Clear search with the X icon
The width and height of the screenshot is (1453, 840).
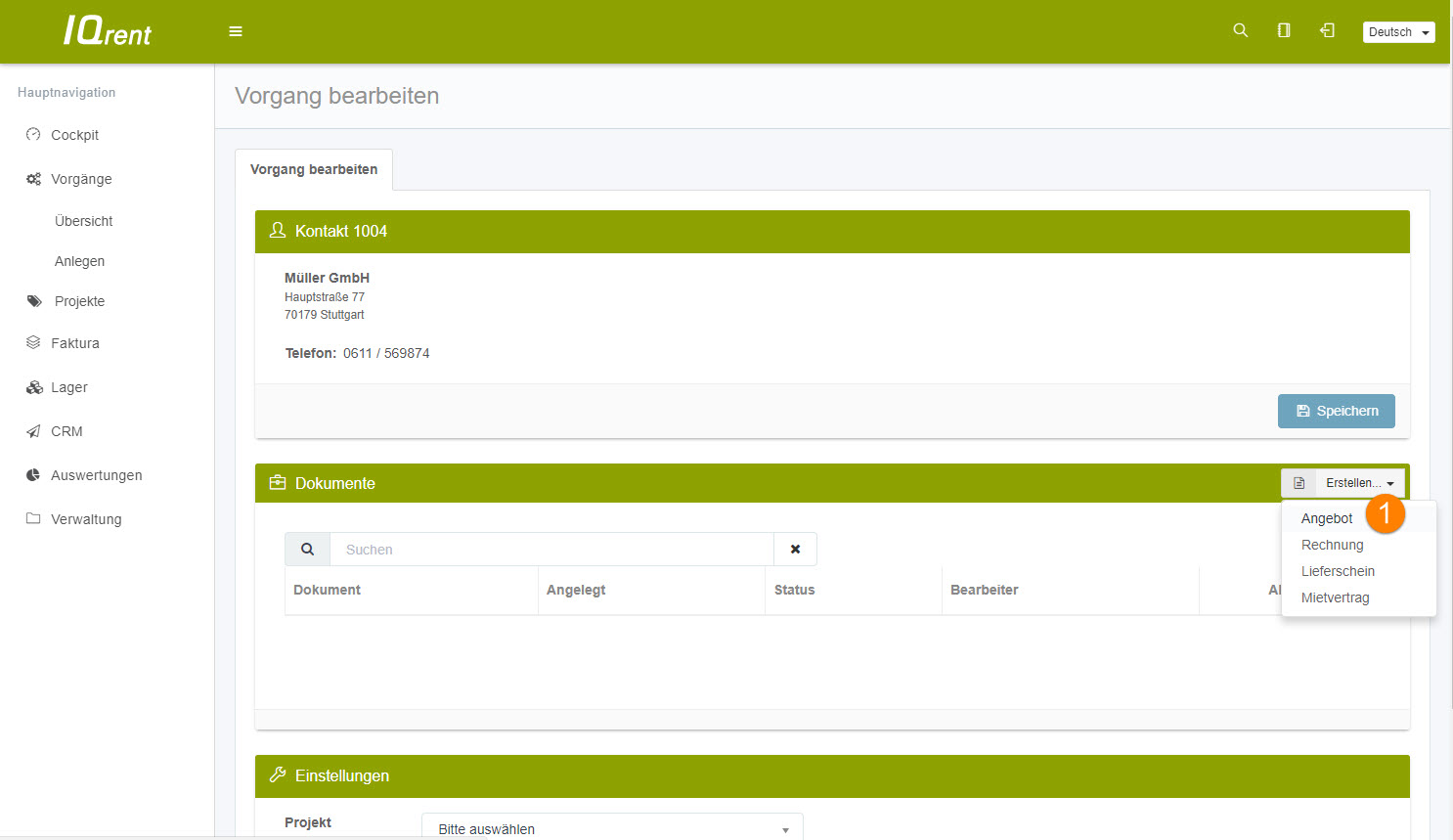795,550
